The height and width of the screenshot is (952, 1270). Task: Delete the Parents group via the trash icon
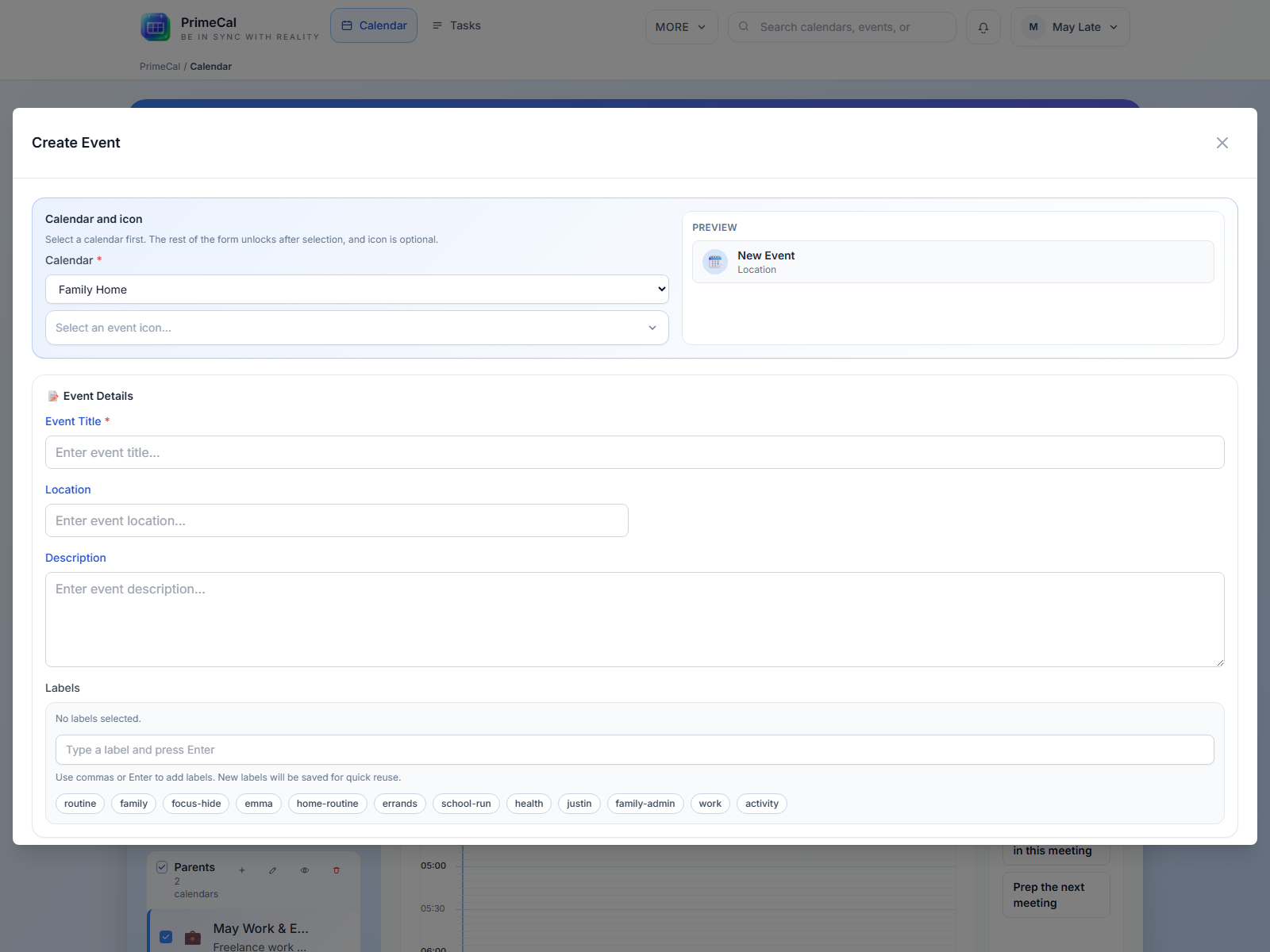337,870
